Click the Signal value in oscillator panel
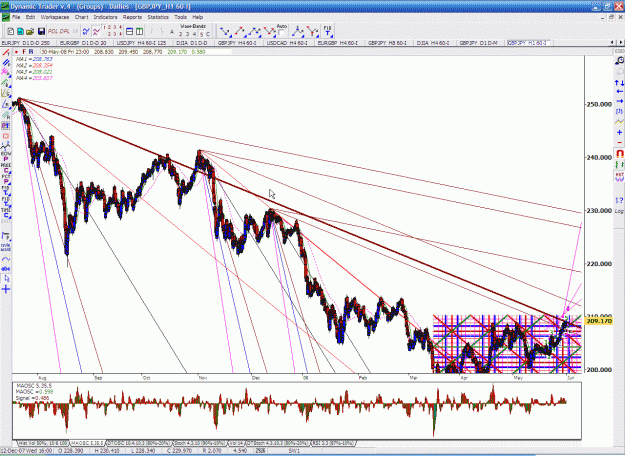Screen dimensions: 625x456 click(x=33, y=398)
